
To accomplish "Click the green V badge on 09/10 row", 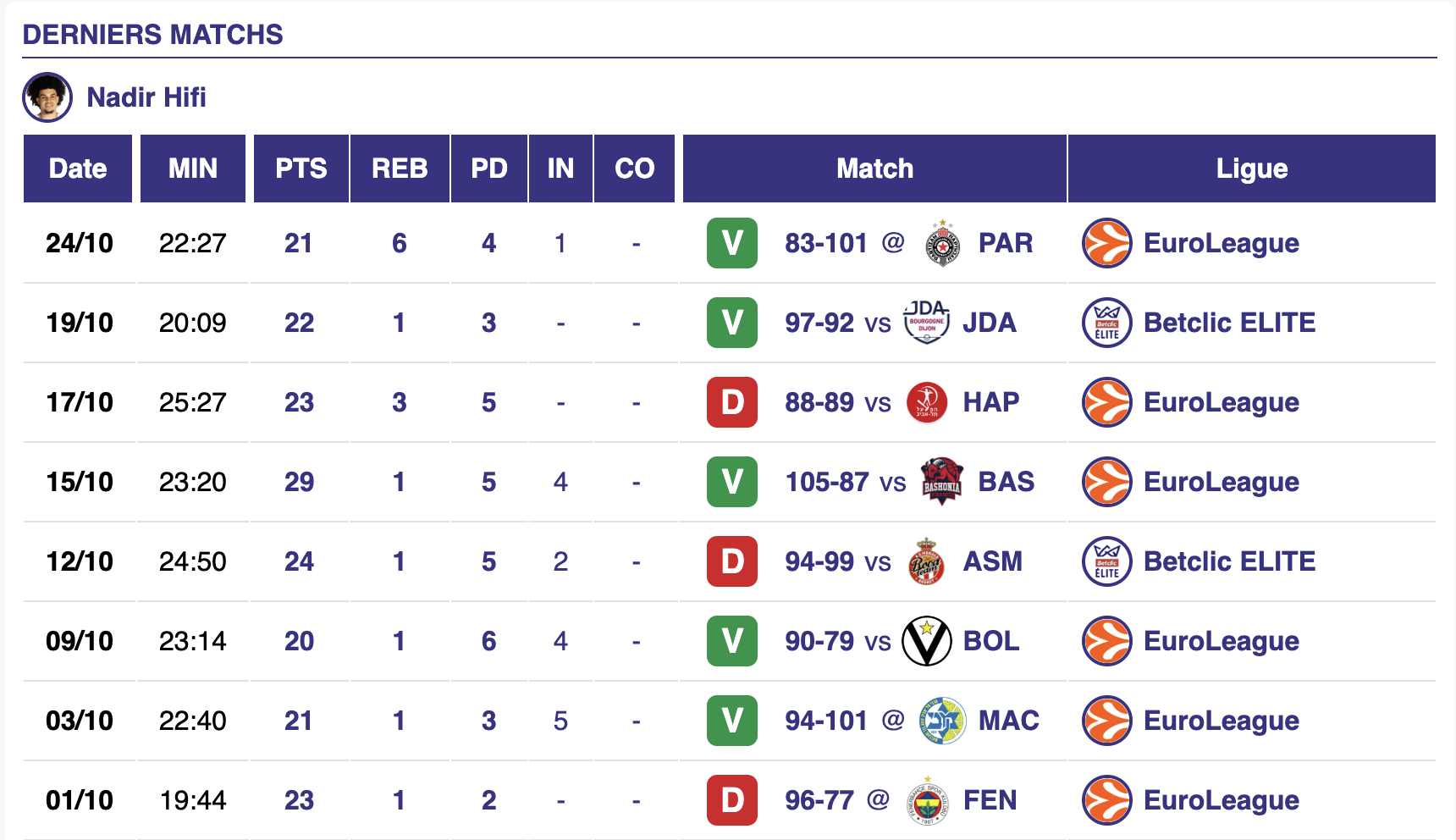I will click(x=732, y=641).
